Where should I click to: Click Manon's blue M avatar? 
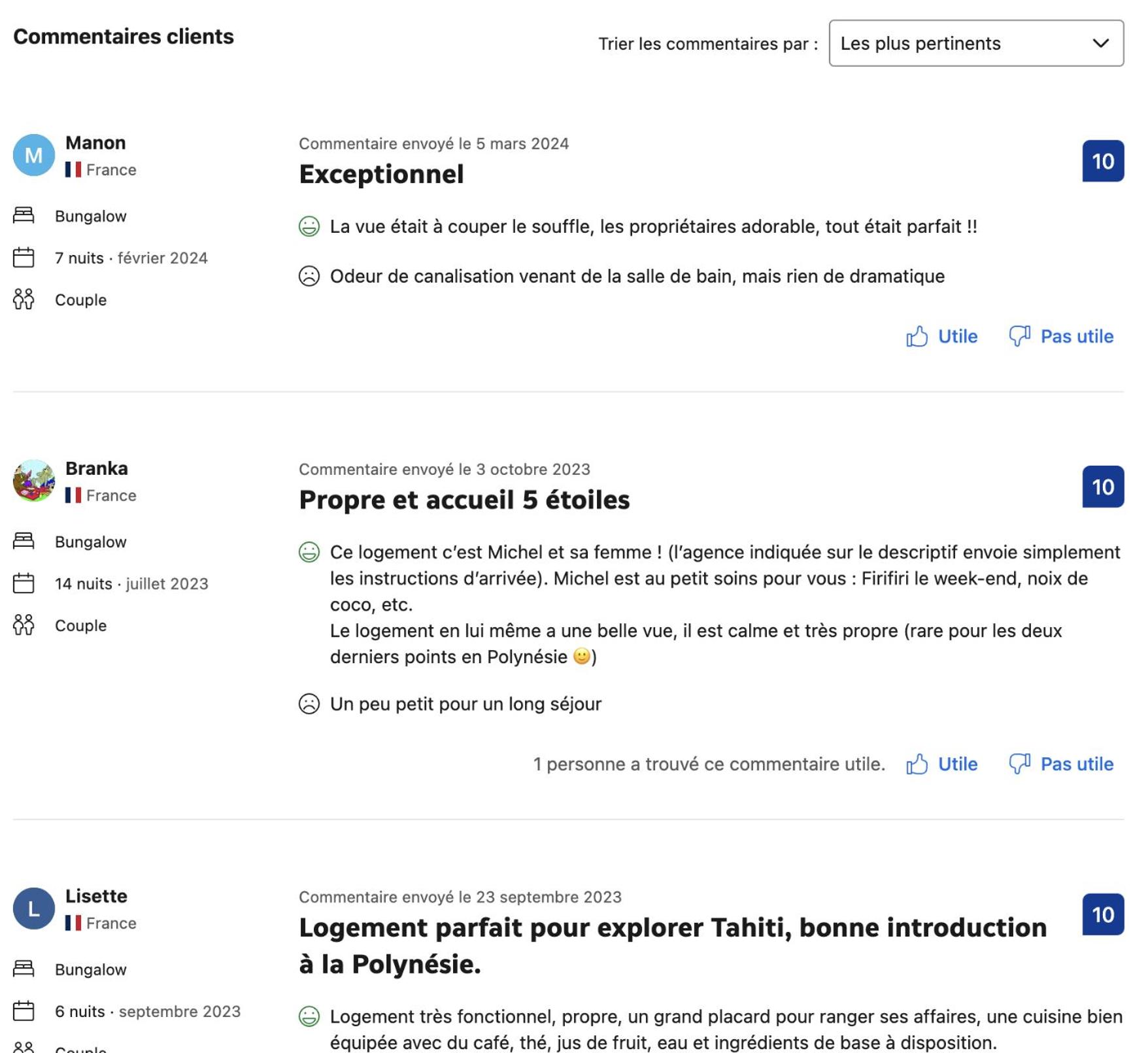34,155
